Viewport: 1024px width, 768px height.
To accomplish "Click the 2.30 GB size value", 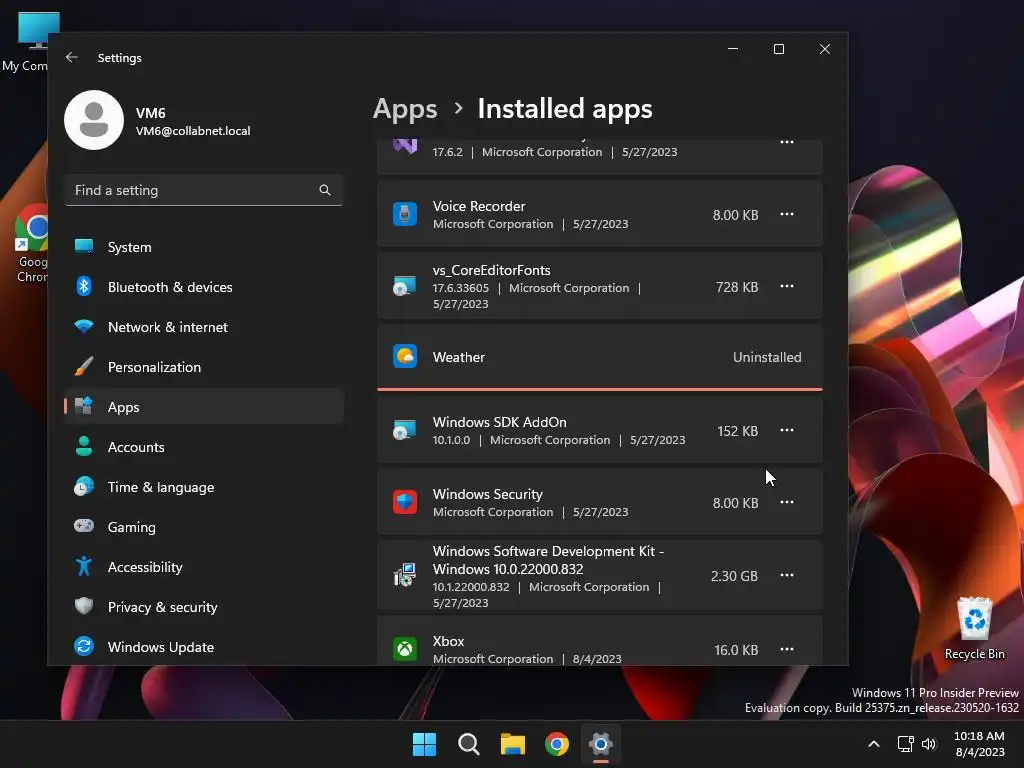I will point(735,576).
